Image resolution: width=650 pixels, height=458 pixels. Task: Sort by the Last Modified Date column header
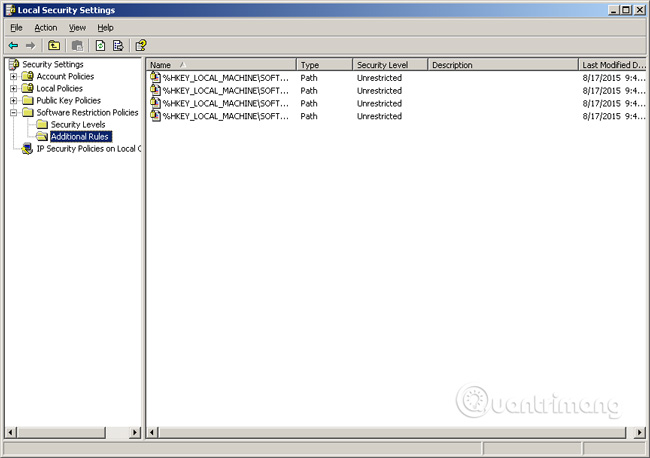click(x=612, y=65)
